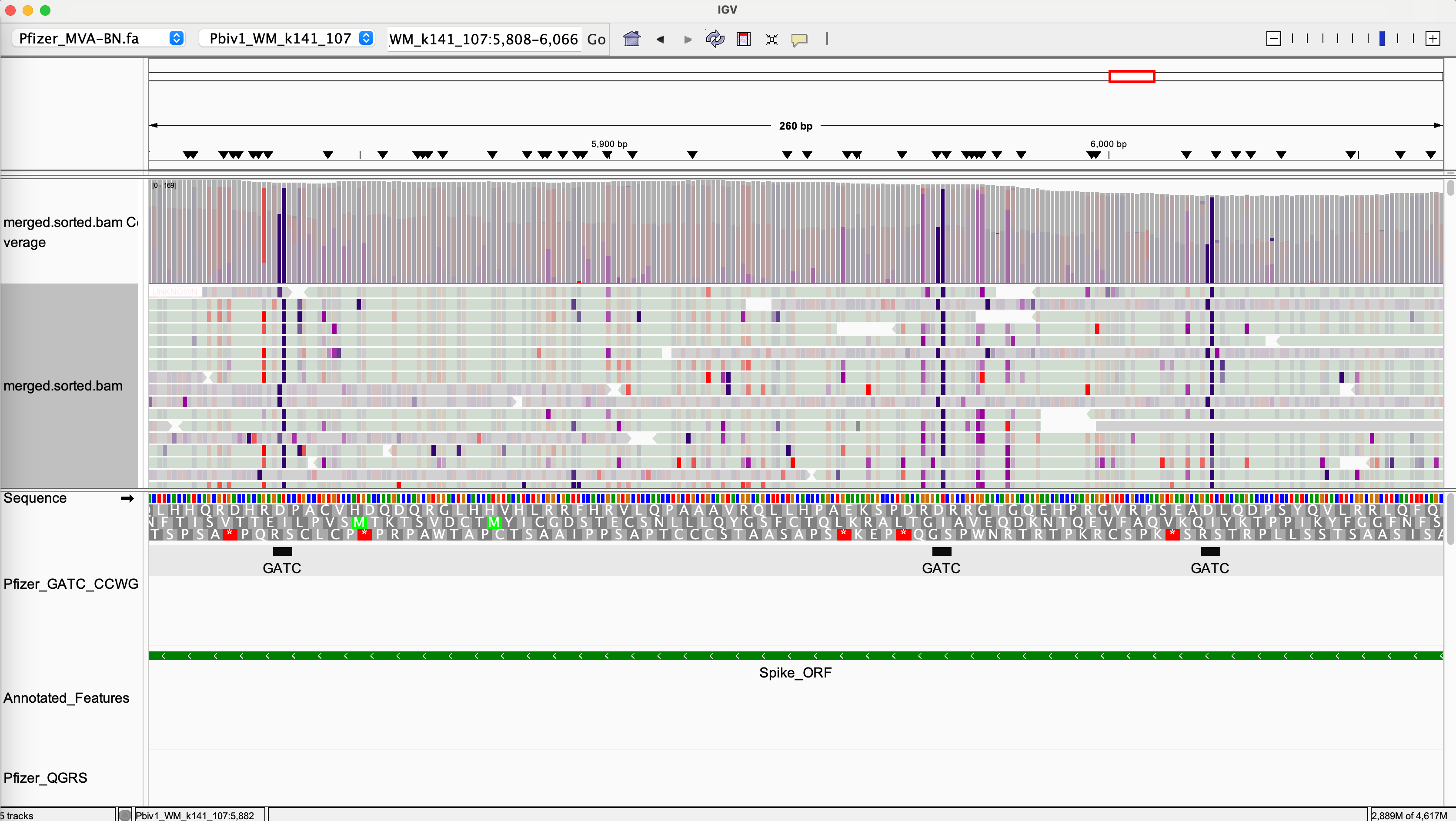Click the locus coordinates input field
The height and width of the screenshot is (821, 1456).
(x=484, y=39)
